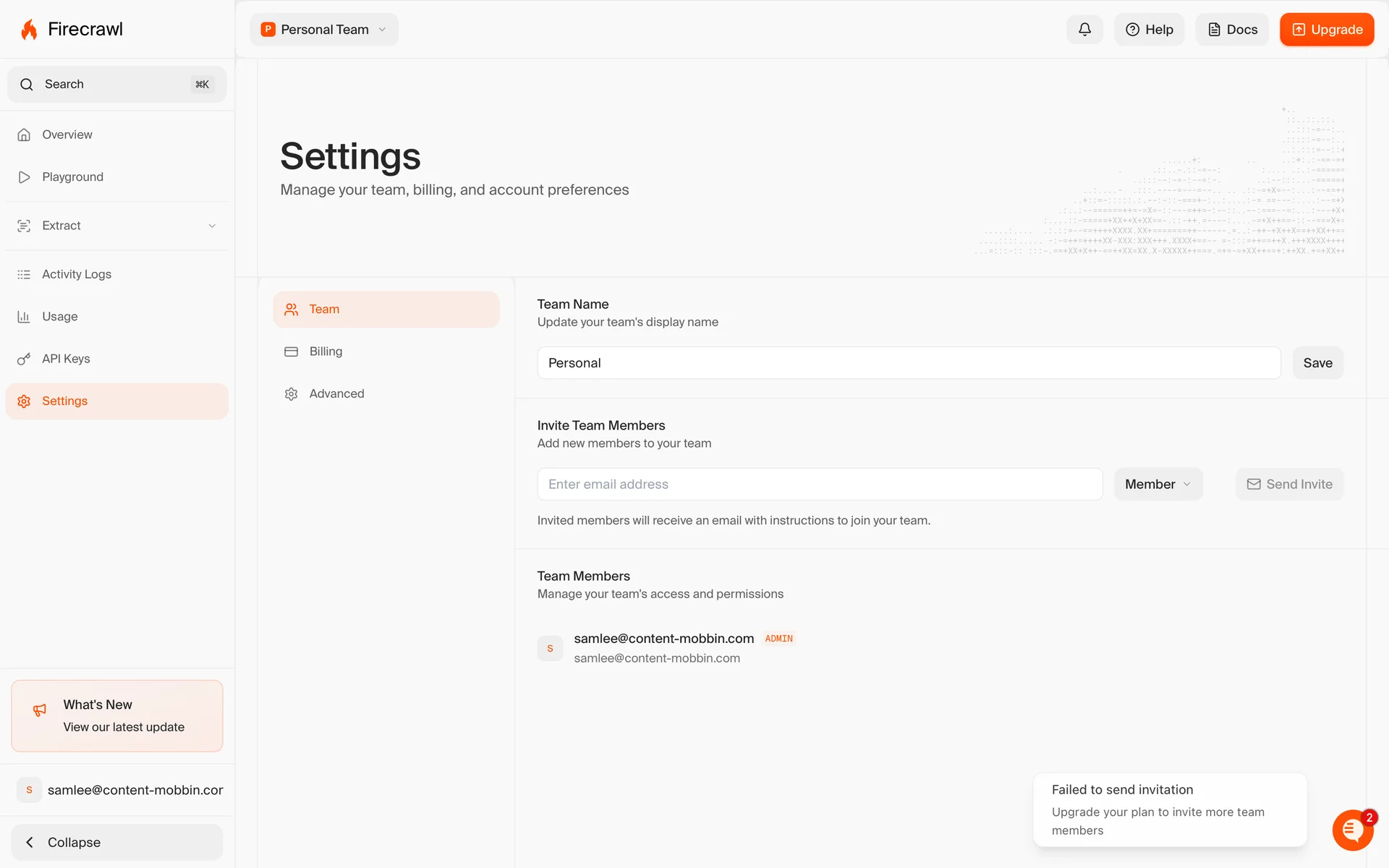Go to API Keys page
The image size is (1389, 868).
coord(66,359)
